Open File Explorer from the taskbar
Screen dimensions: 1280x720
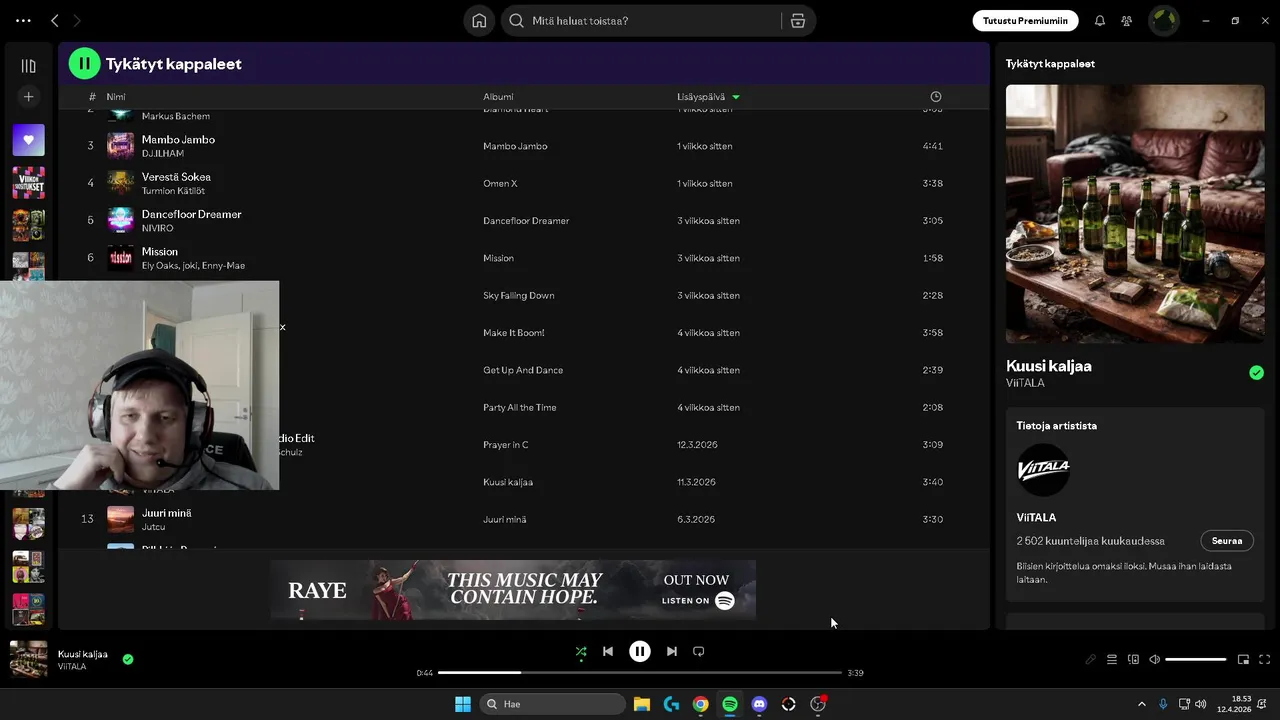(641, 704)
